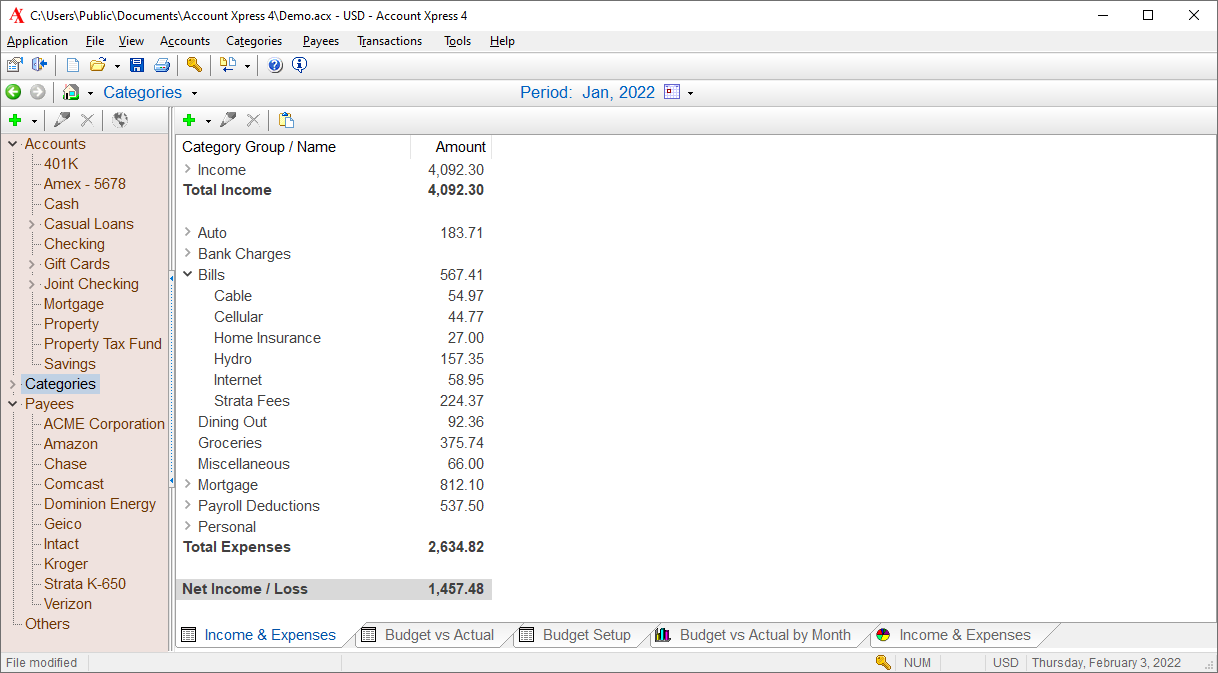
Task: Click the green Back navigation arrow
Action: 13,92
